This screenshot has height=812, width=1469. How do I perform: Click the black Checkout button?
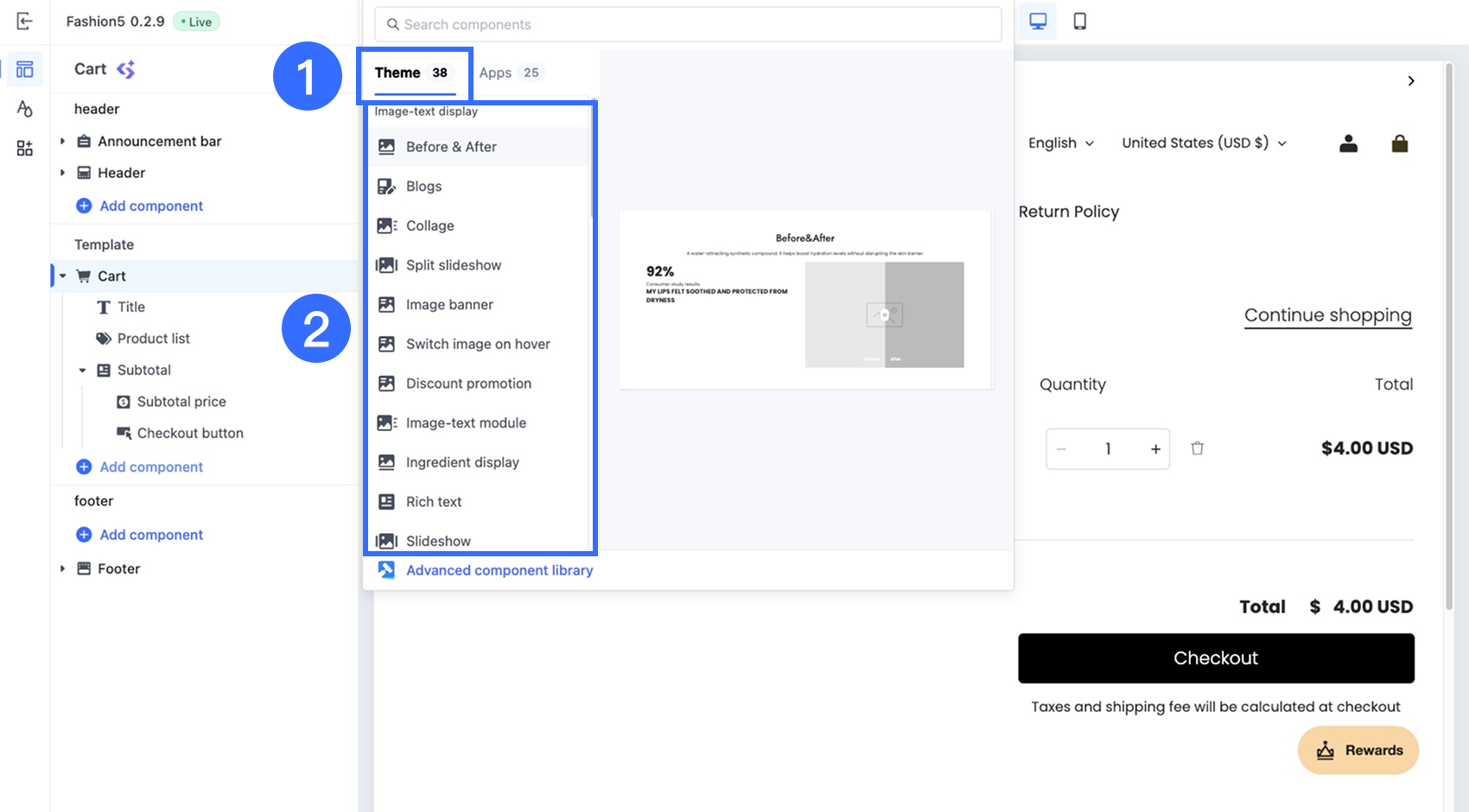[x=1216, y=658]
